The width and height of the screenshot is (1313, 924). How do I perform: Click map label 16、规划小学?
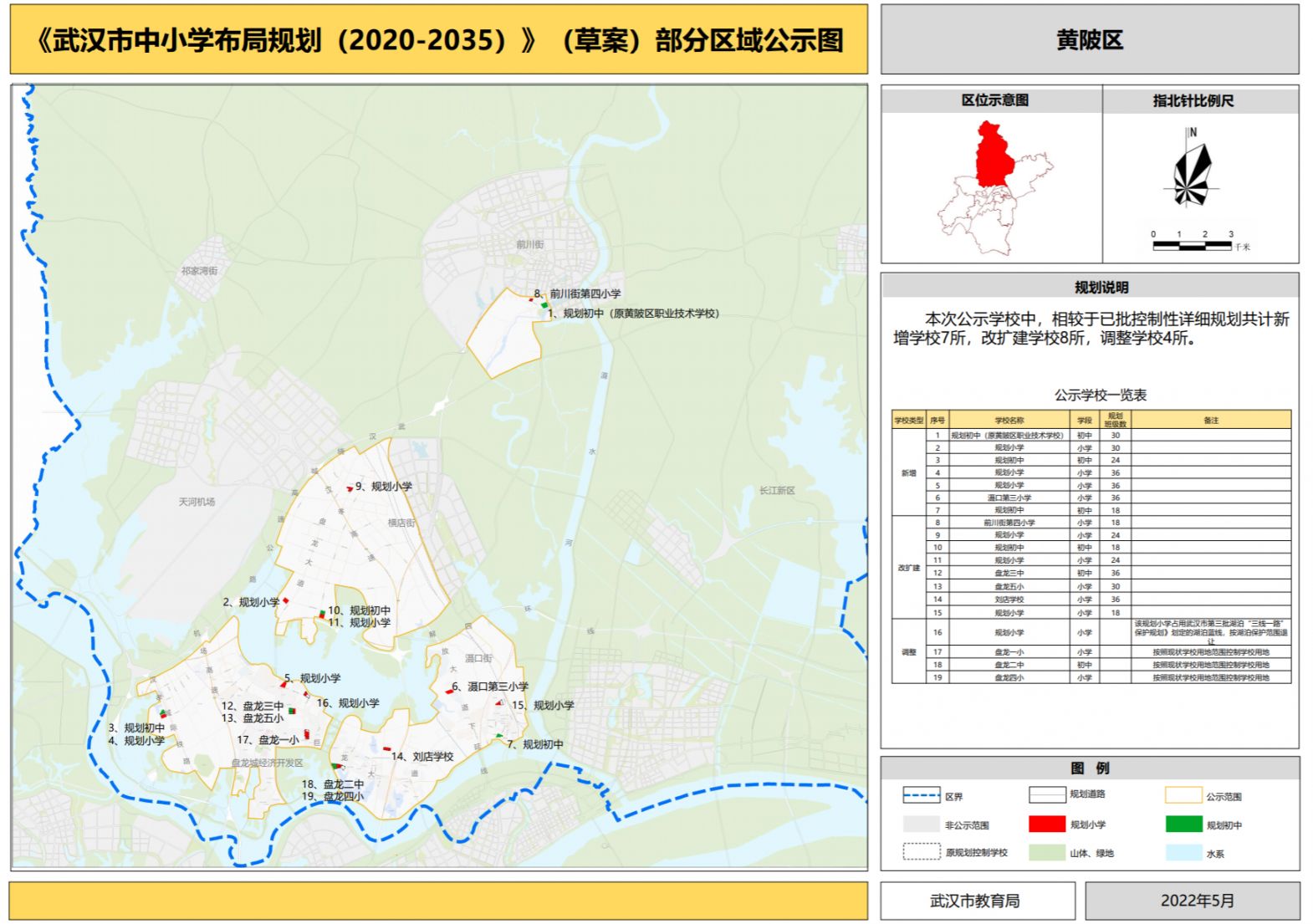tap(348, 703)
